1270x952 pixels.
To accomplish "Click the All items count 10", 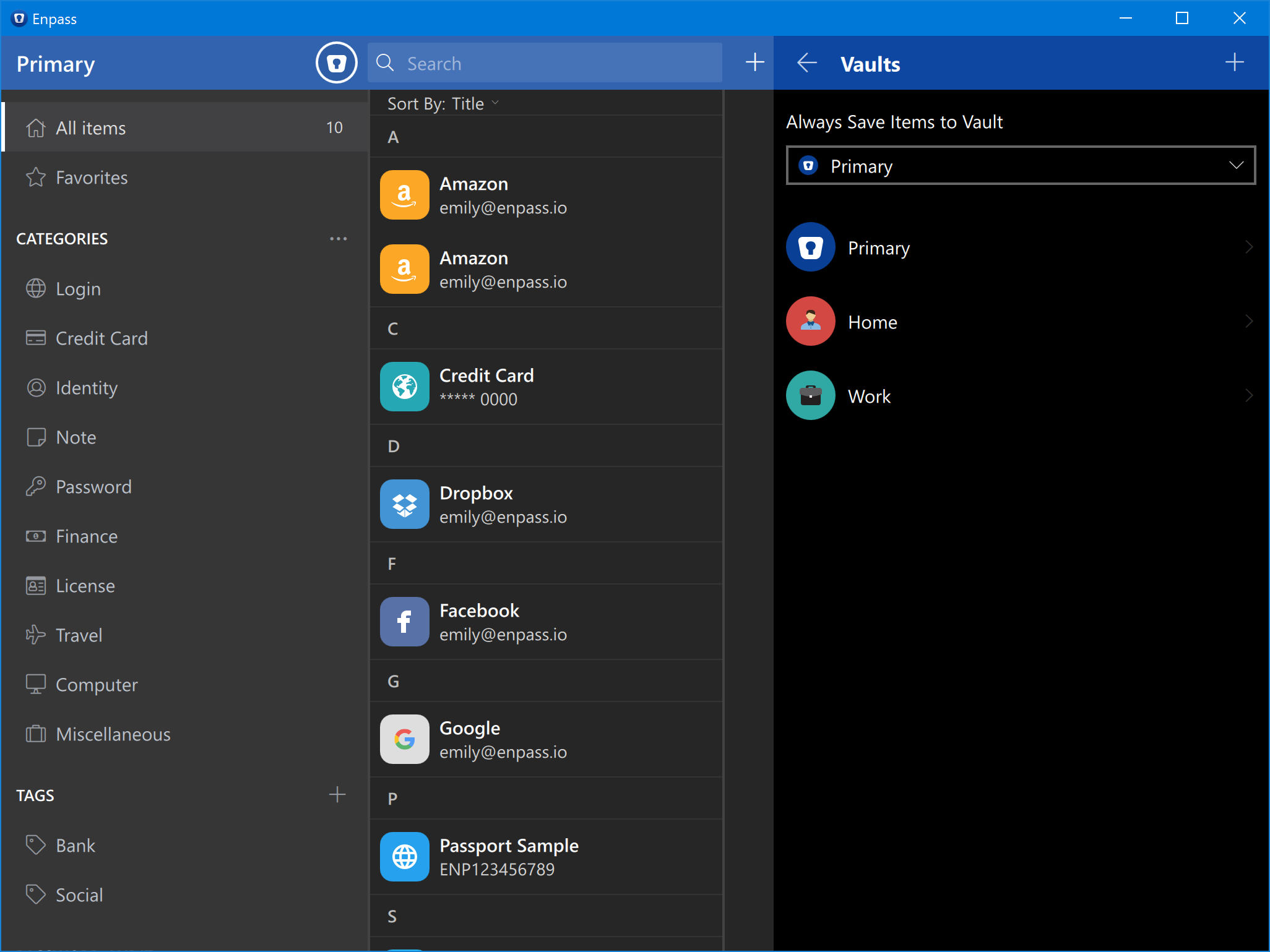I will 334,127.
